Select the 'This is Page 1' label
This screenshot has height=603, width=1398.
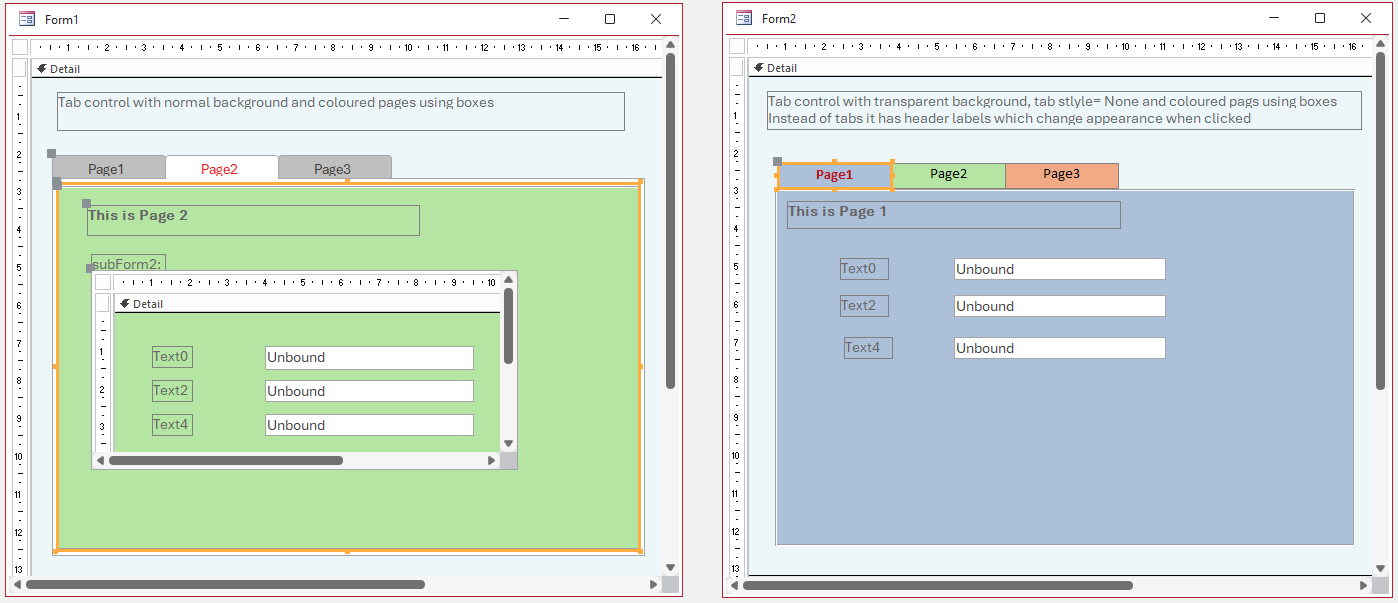pos(954,215)
